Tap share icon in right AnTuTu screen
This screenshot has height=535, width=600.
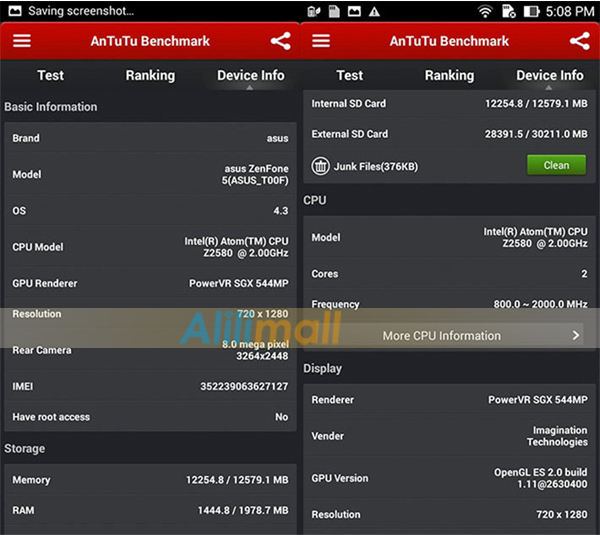[580, 41]
